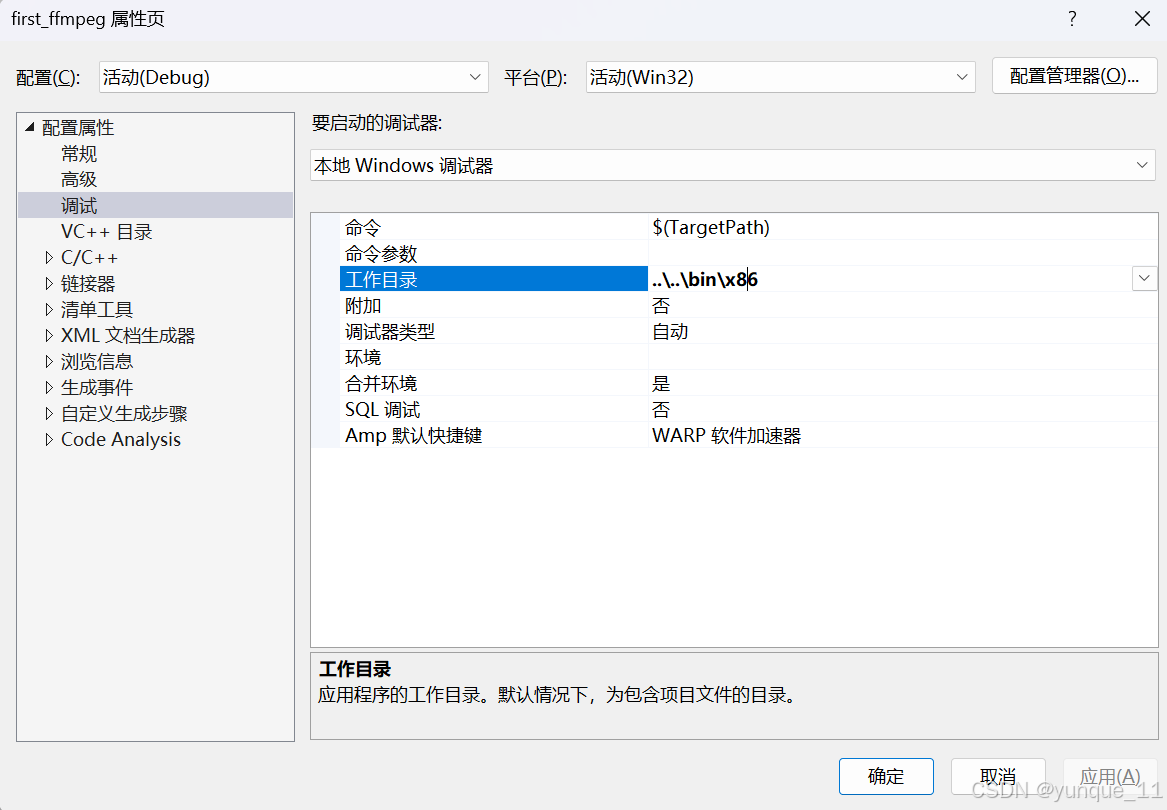The height and width of the screenshot is (810, 1167).
Task: Click the help question mark icon
Action: (1071, 18)
